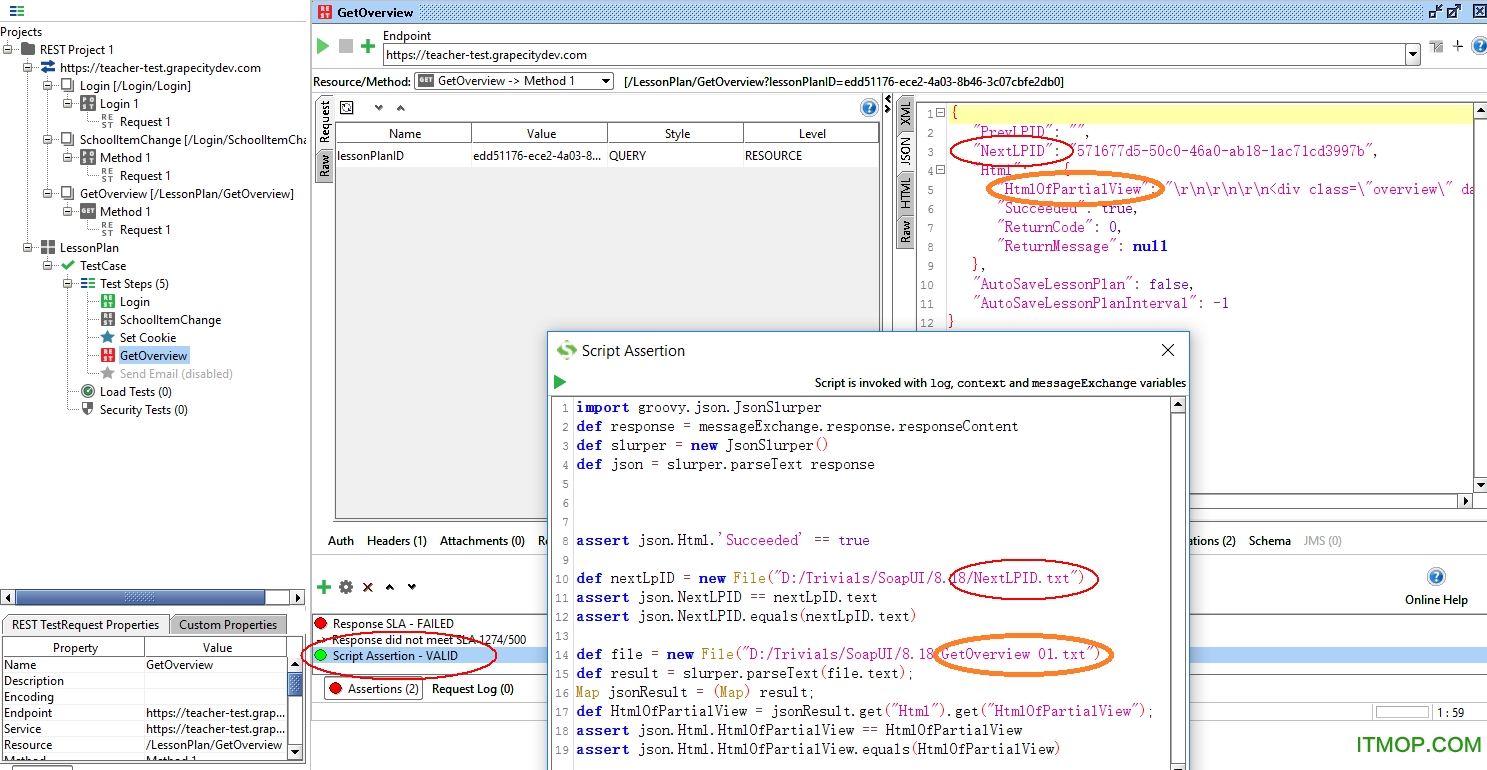
Task: Open Custom Properties tab
Action: (x=228, y=624)
